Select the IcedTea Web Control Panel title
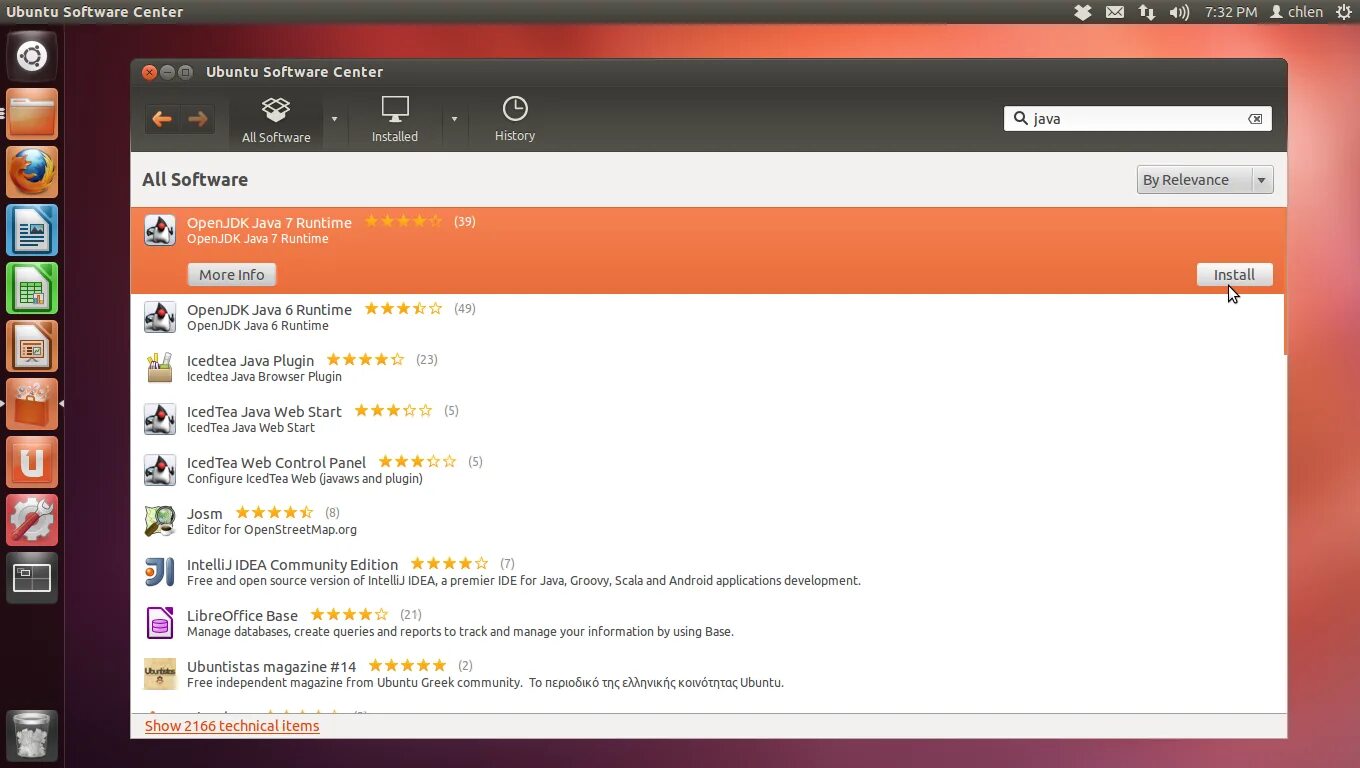1360x768 pixels. click(x=276, y=462)
